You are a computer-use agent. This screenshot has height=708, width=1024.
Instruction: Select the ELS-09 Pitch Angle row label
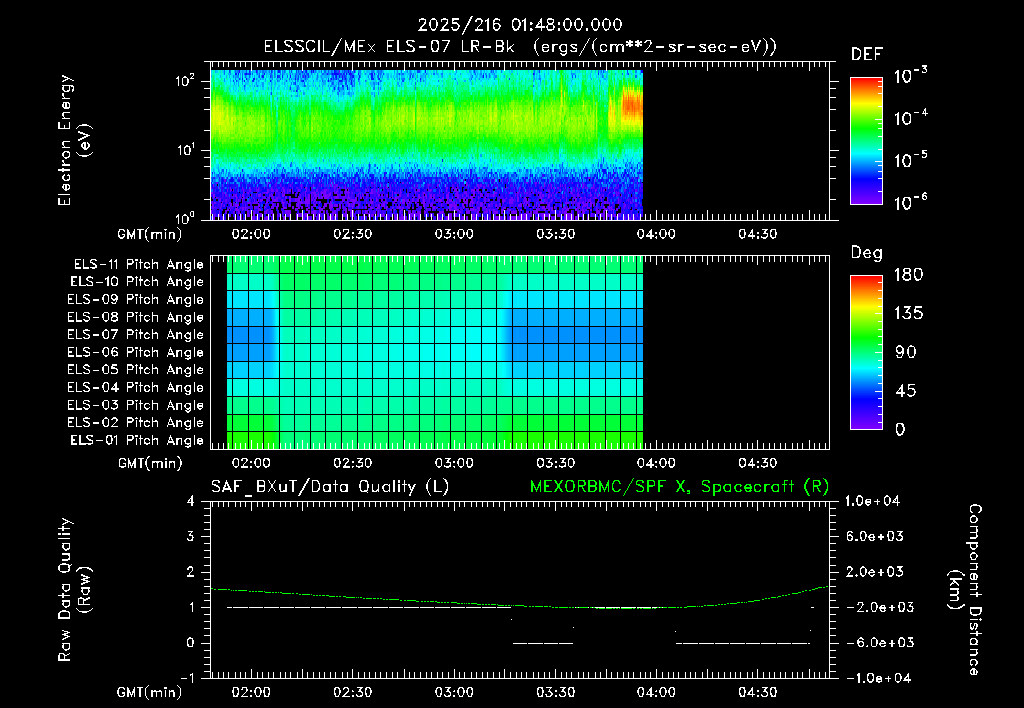coord(136,300)
